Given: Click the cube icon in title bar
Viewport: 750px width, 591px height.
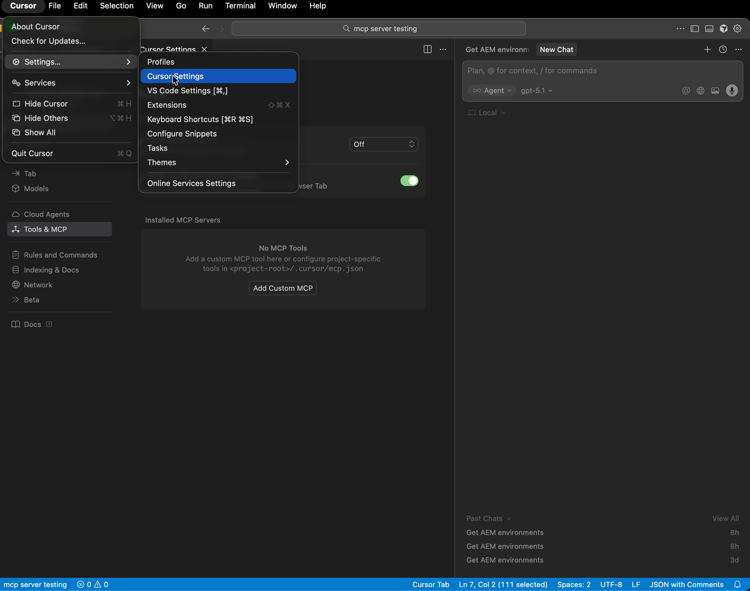Looking at the screenshot, I should pos(723,29).
